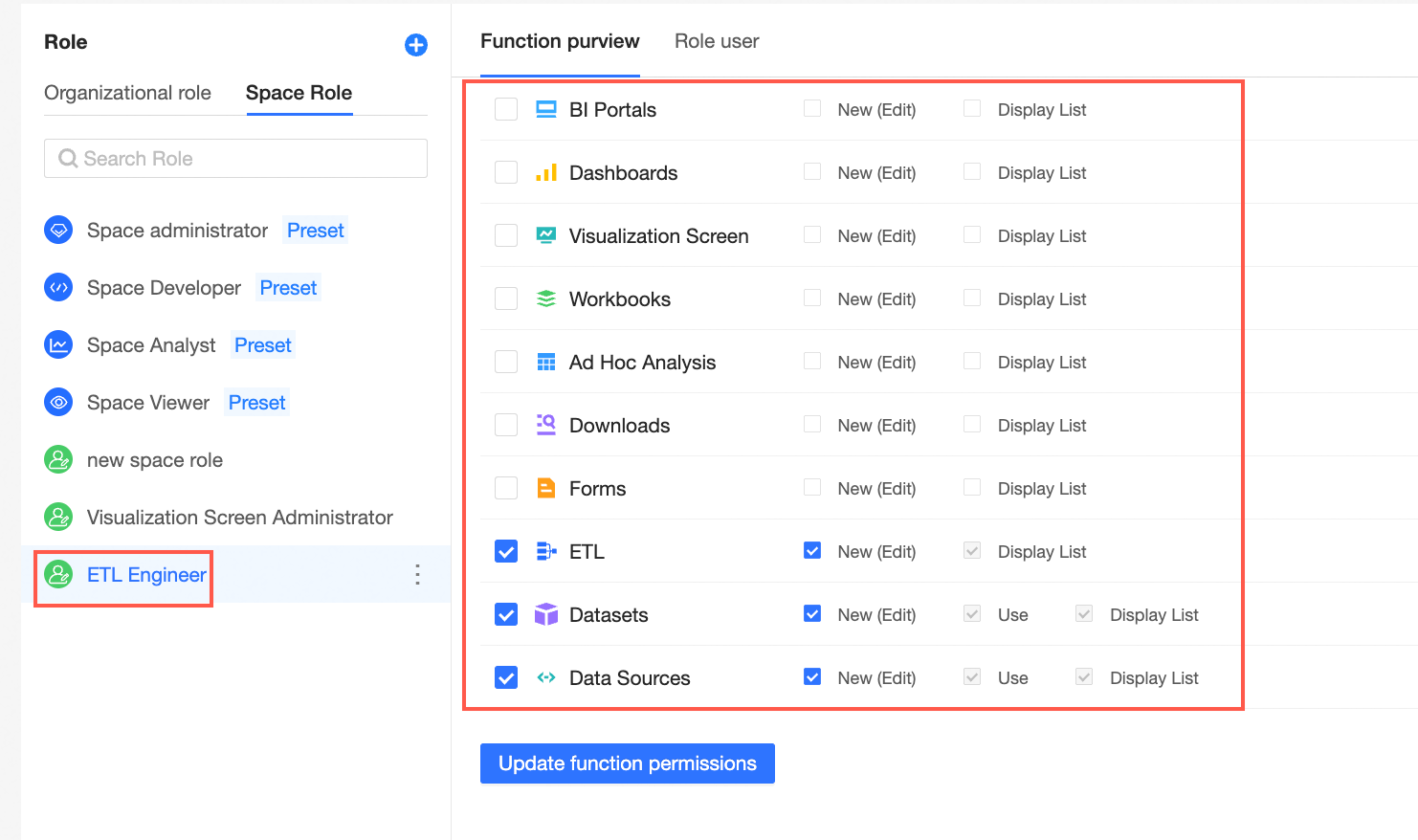Click the Space Viewer eye icon
The width and height of the screenshot is (1418, 840).
58,403
